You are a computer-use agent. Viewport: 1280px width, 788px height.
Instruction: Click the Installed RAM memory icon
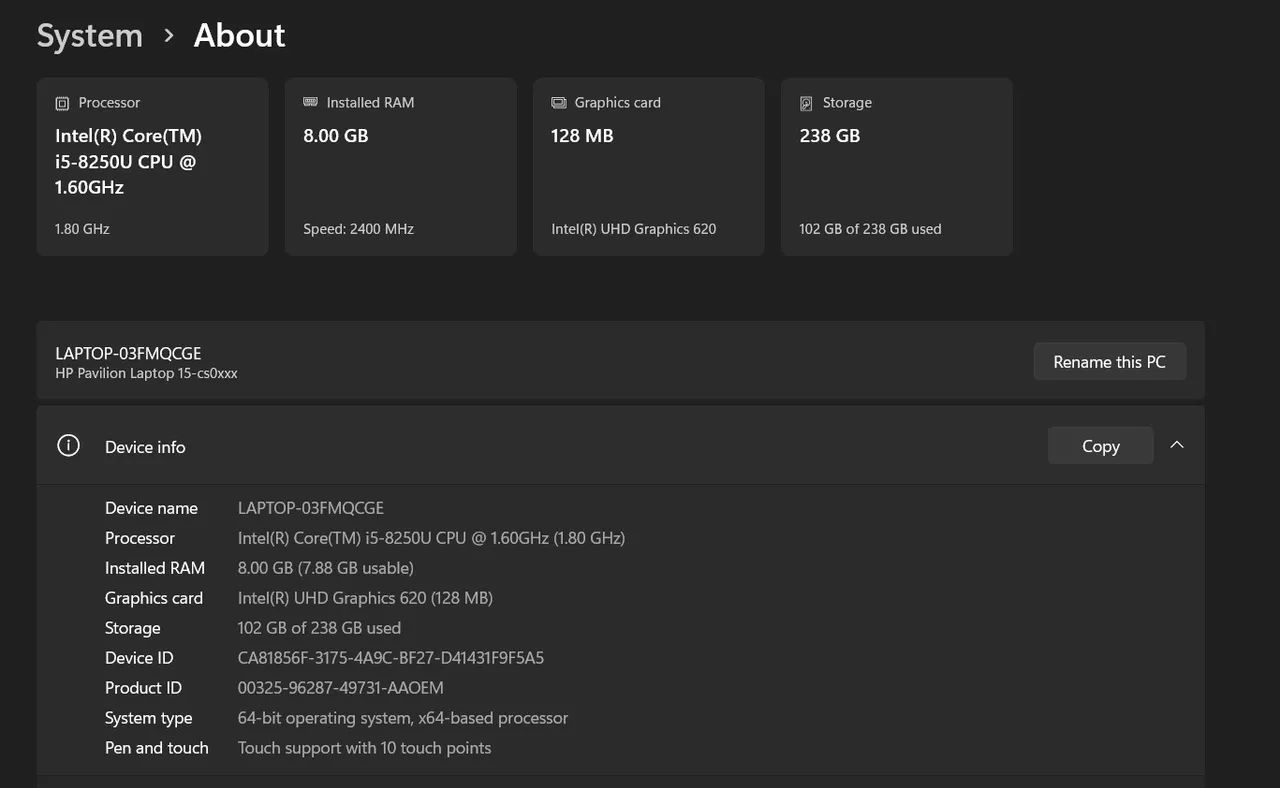[310, 103]
